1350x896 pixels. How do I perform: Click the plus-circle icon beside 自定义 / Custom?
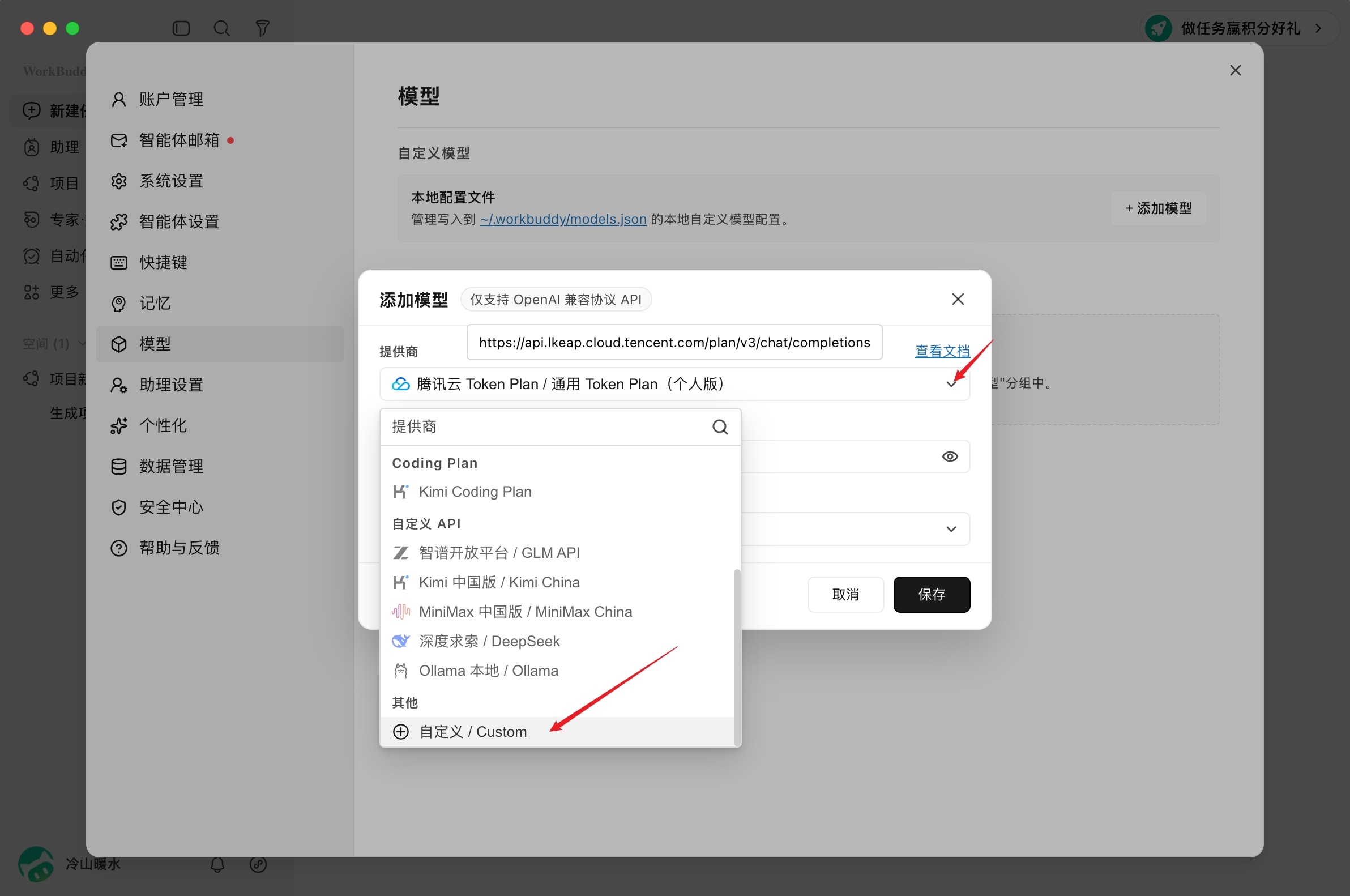400,732
